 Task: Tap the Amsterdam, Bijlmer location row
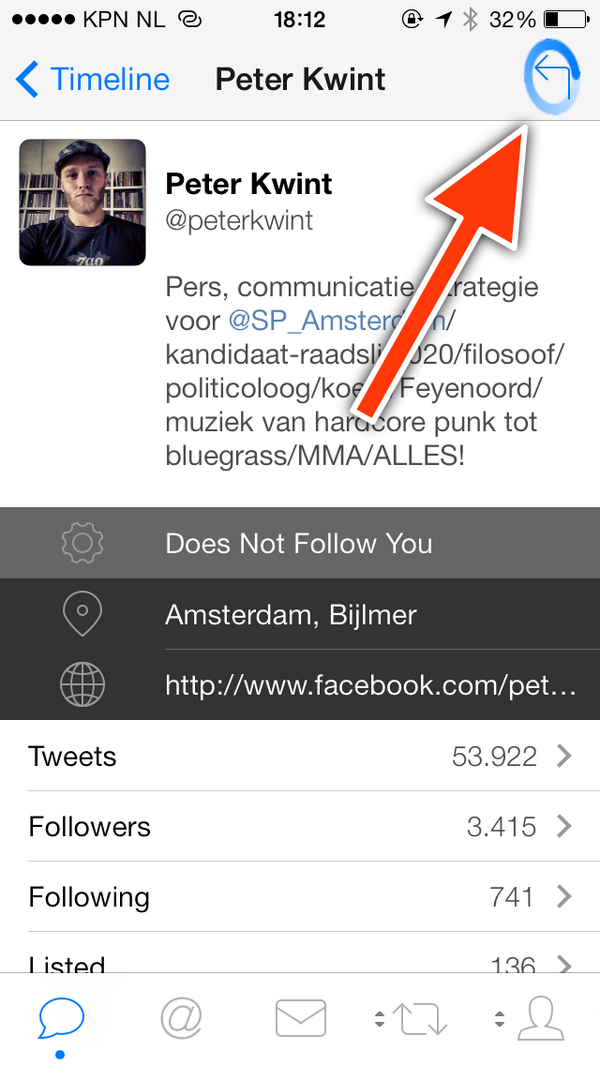click(x=300, y=614)
